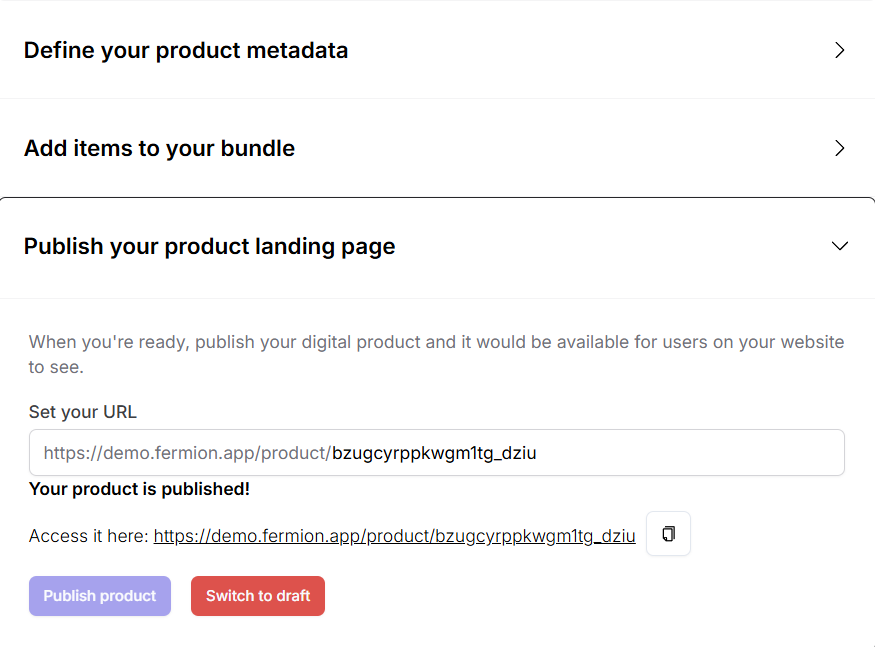Screen dimensions: 875x647
Task: Click the Publish product button
Action: [100, 596]
